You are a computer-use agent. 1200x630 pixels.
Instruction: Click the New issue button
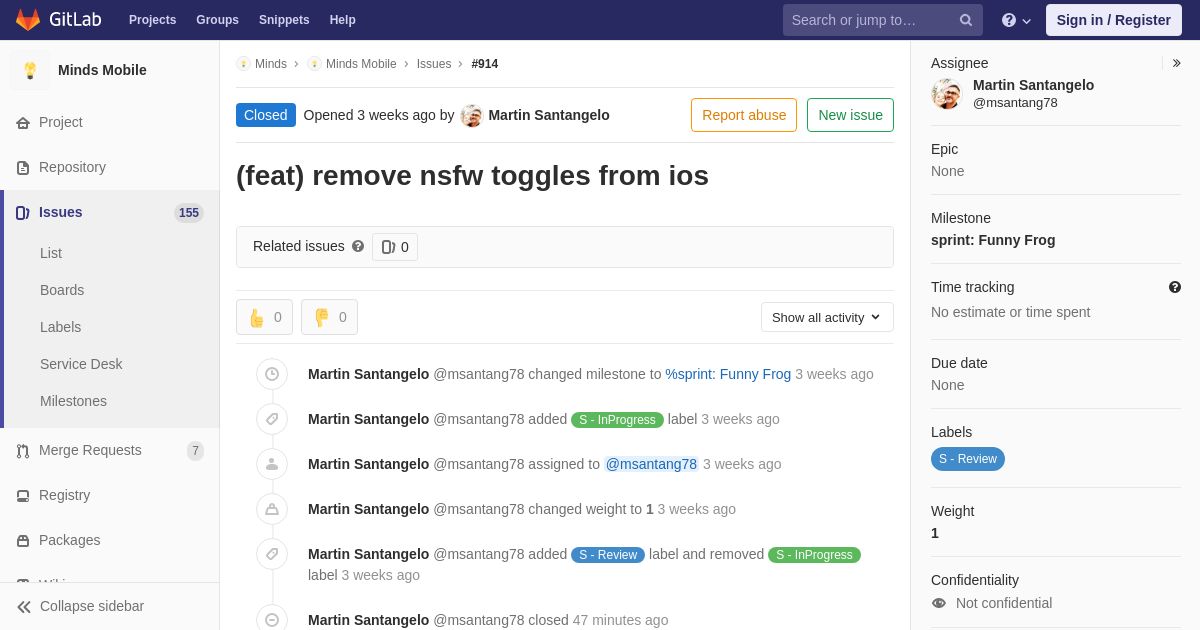click(x=850, y=115)
